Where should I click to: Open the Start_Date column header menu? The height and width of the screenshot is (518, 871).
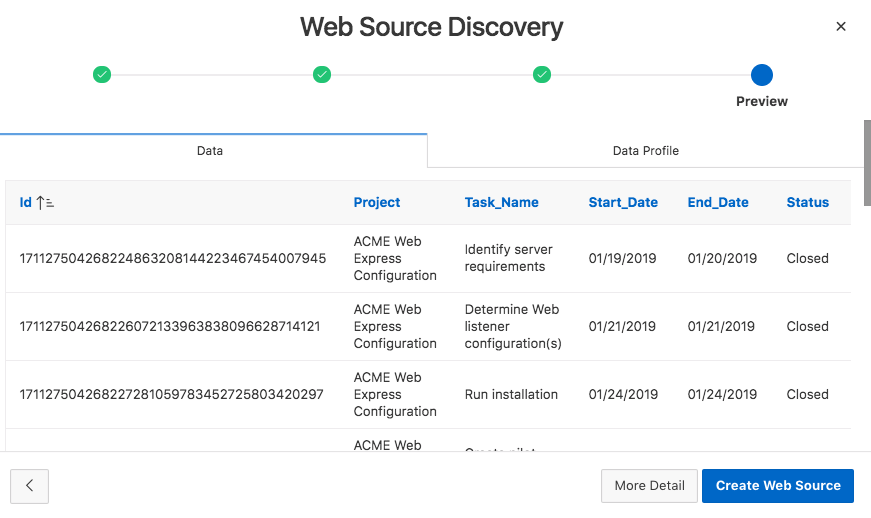[x=623, y=203]
